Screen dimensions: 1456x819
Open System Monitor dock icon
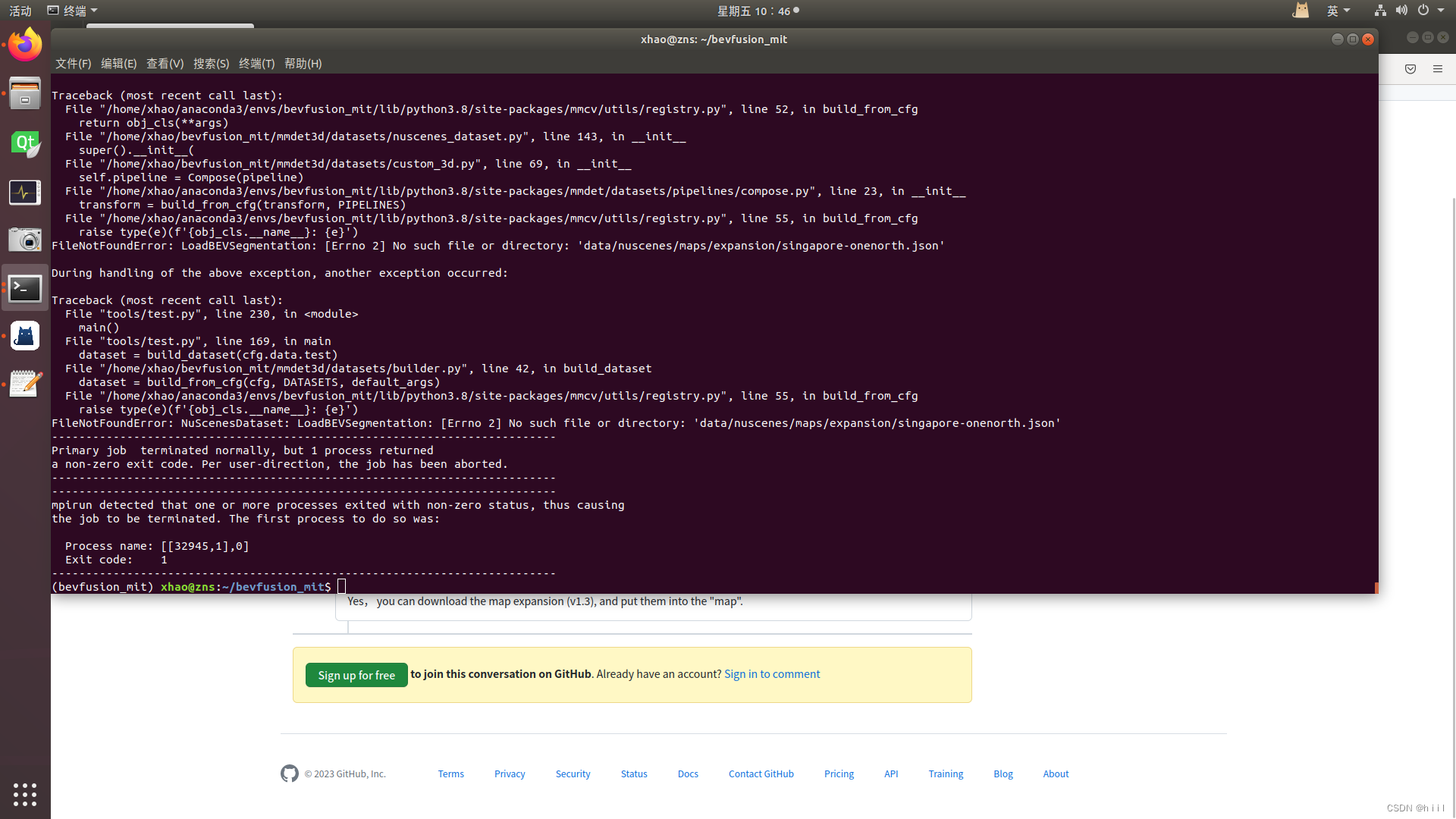click(x=25, y=193)
